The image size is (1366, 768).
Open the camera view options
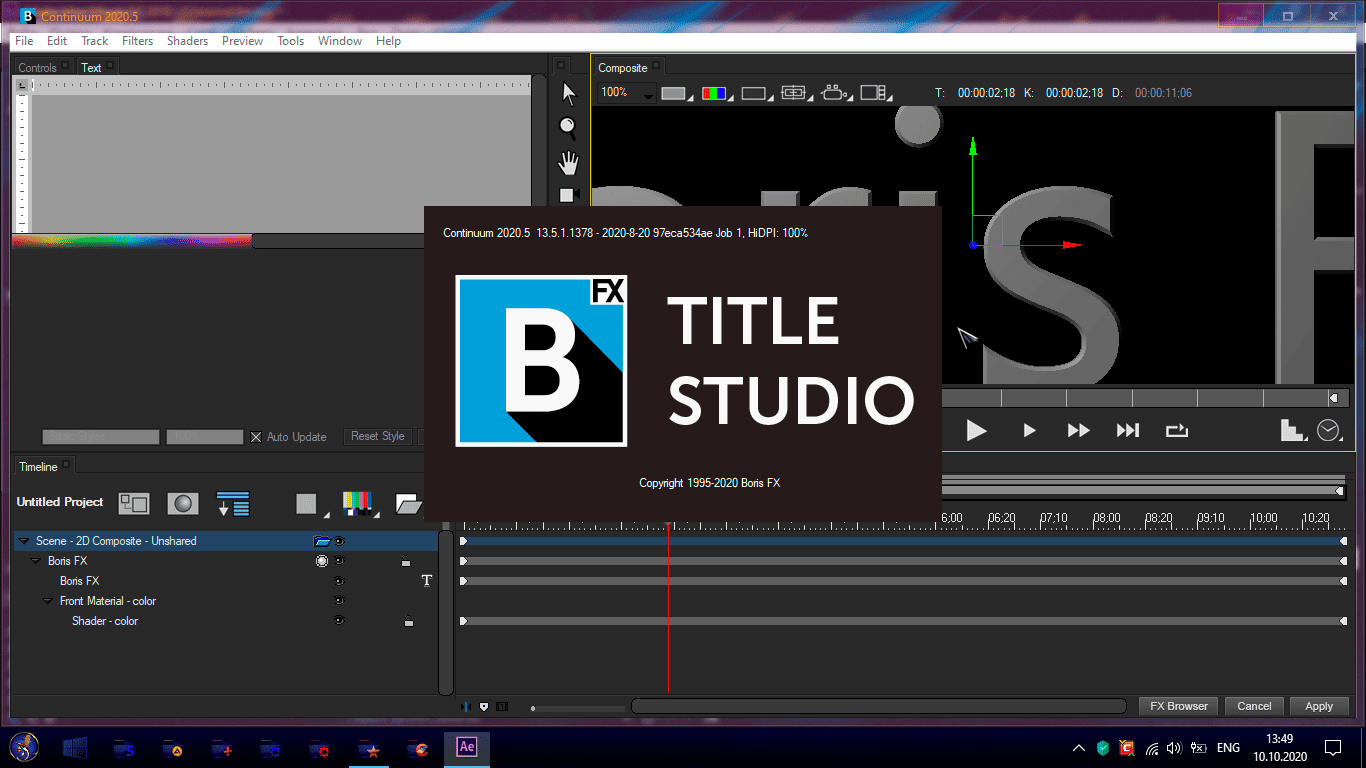pyautogui.click(x=835, y=93)
